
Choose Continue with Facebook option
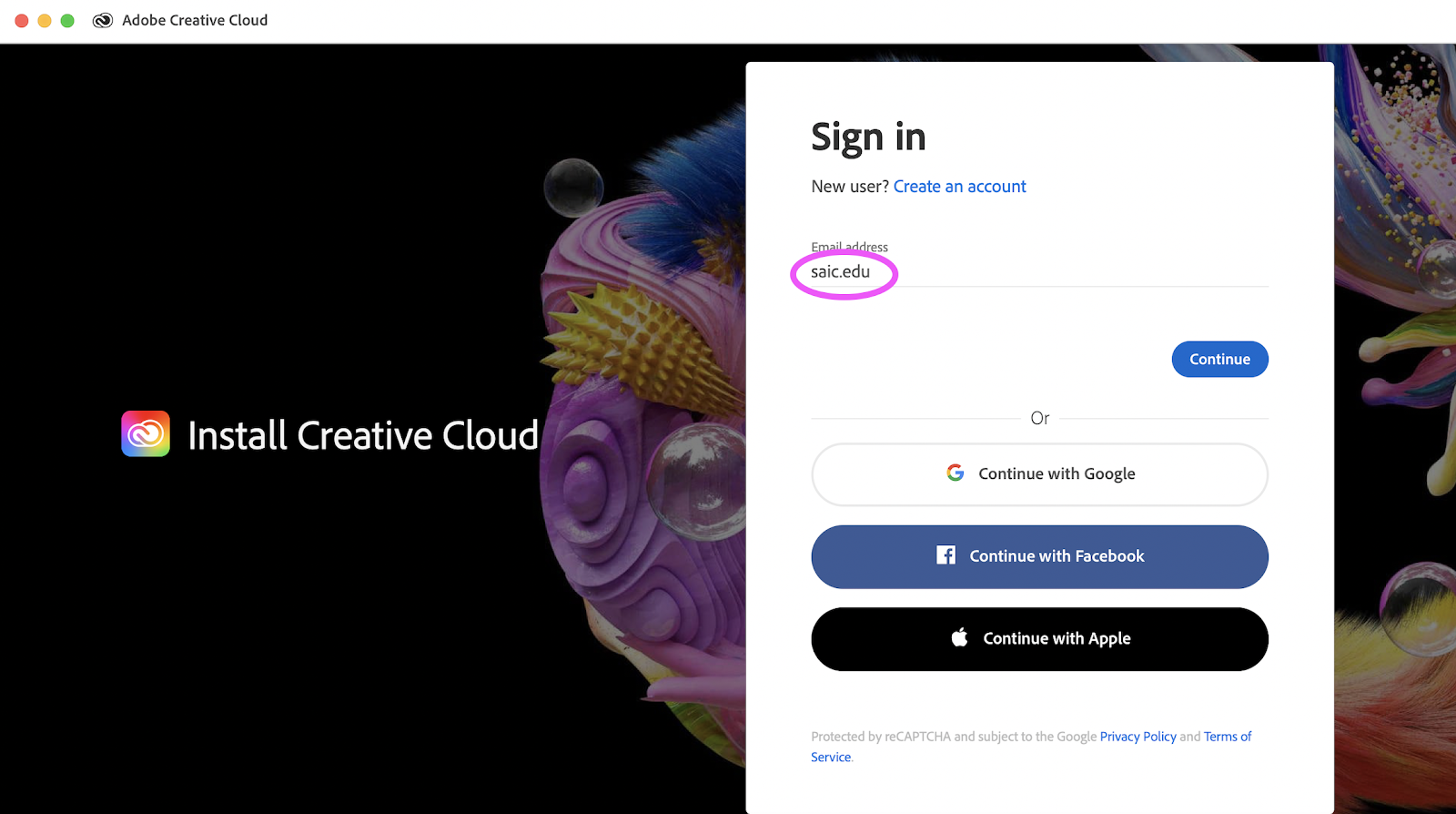[1039, 556]
